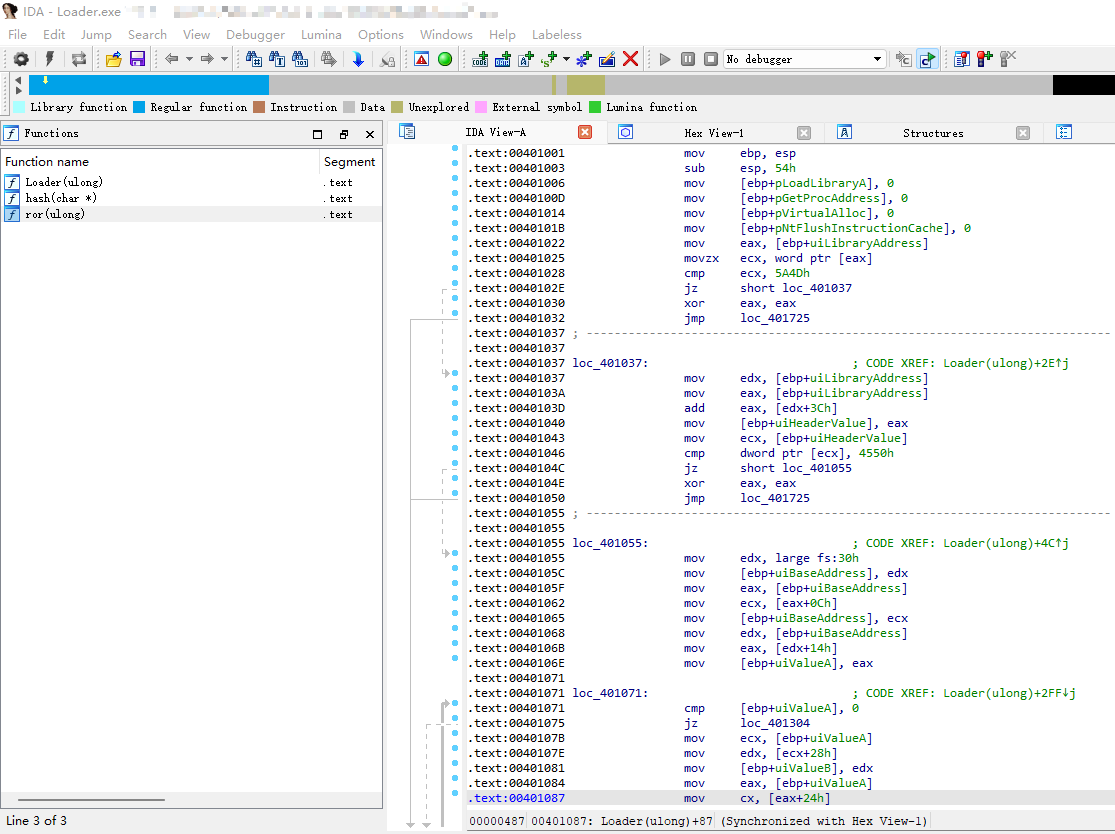The image size is (1115, 834).
Task: Jump forward with the right arrow
Action: click(207, 59)
